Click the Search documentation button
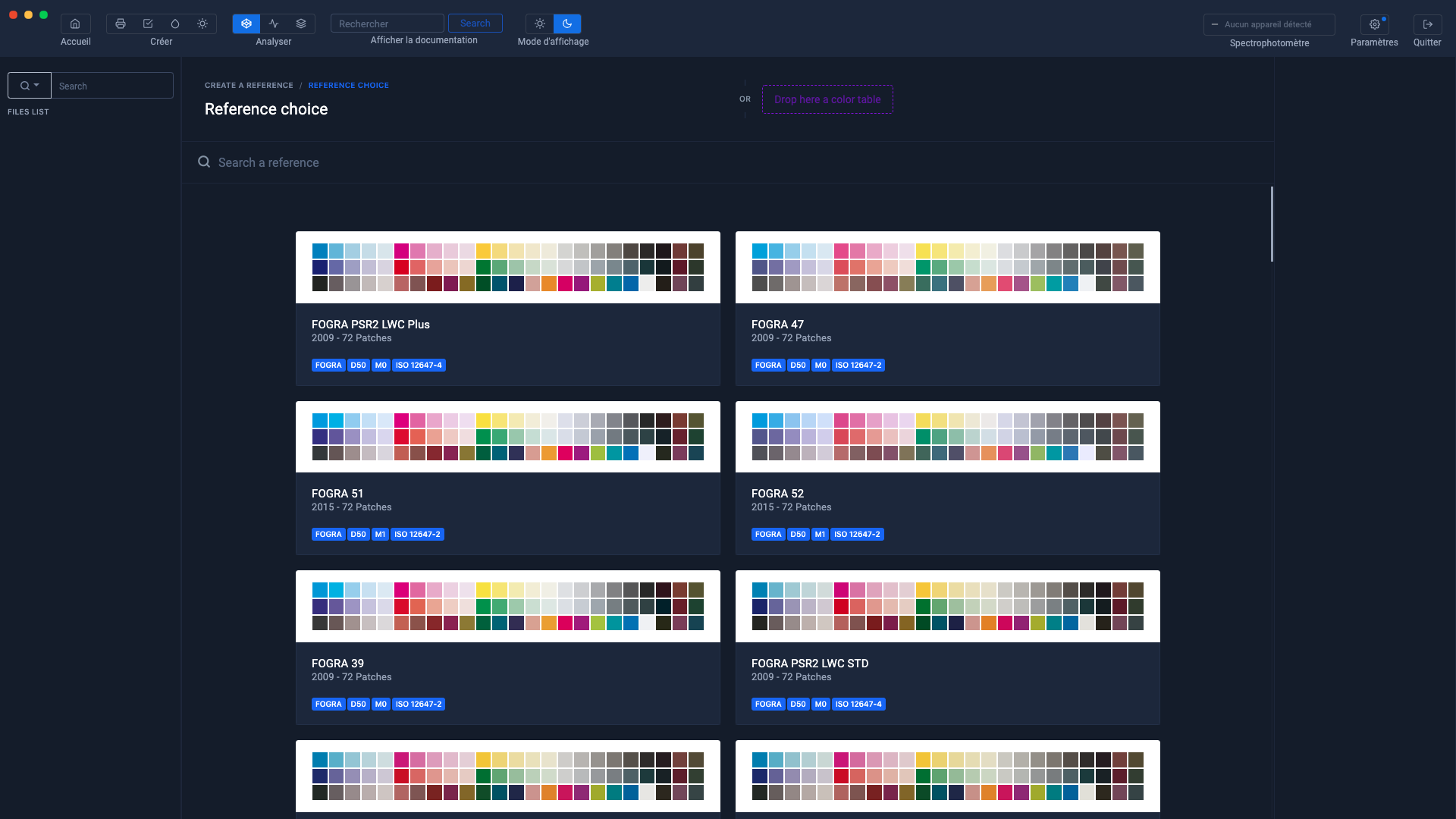 pyautogui.click(x=475, y=23)
